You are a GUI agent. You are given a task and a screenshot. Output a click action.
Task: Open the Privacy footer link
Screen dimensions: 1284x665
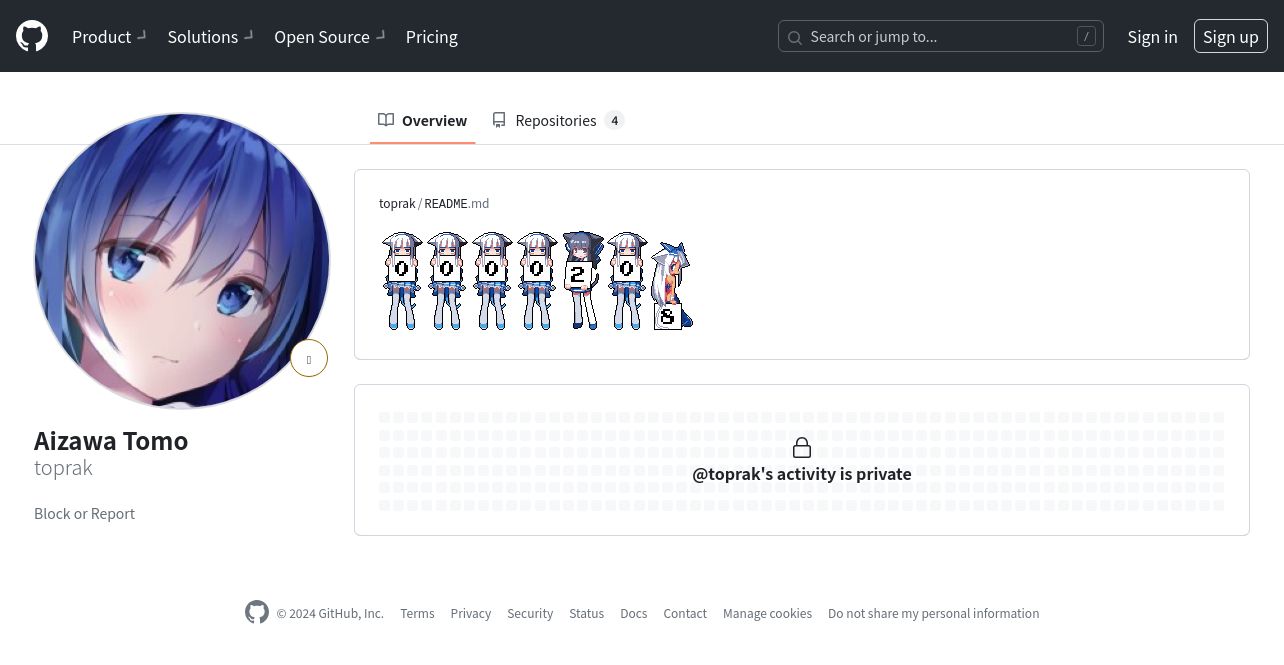(x=470, y=613)
